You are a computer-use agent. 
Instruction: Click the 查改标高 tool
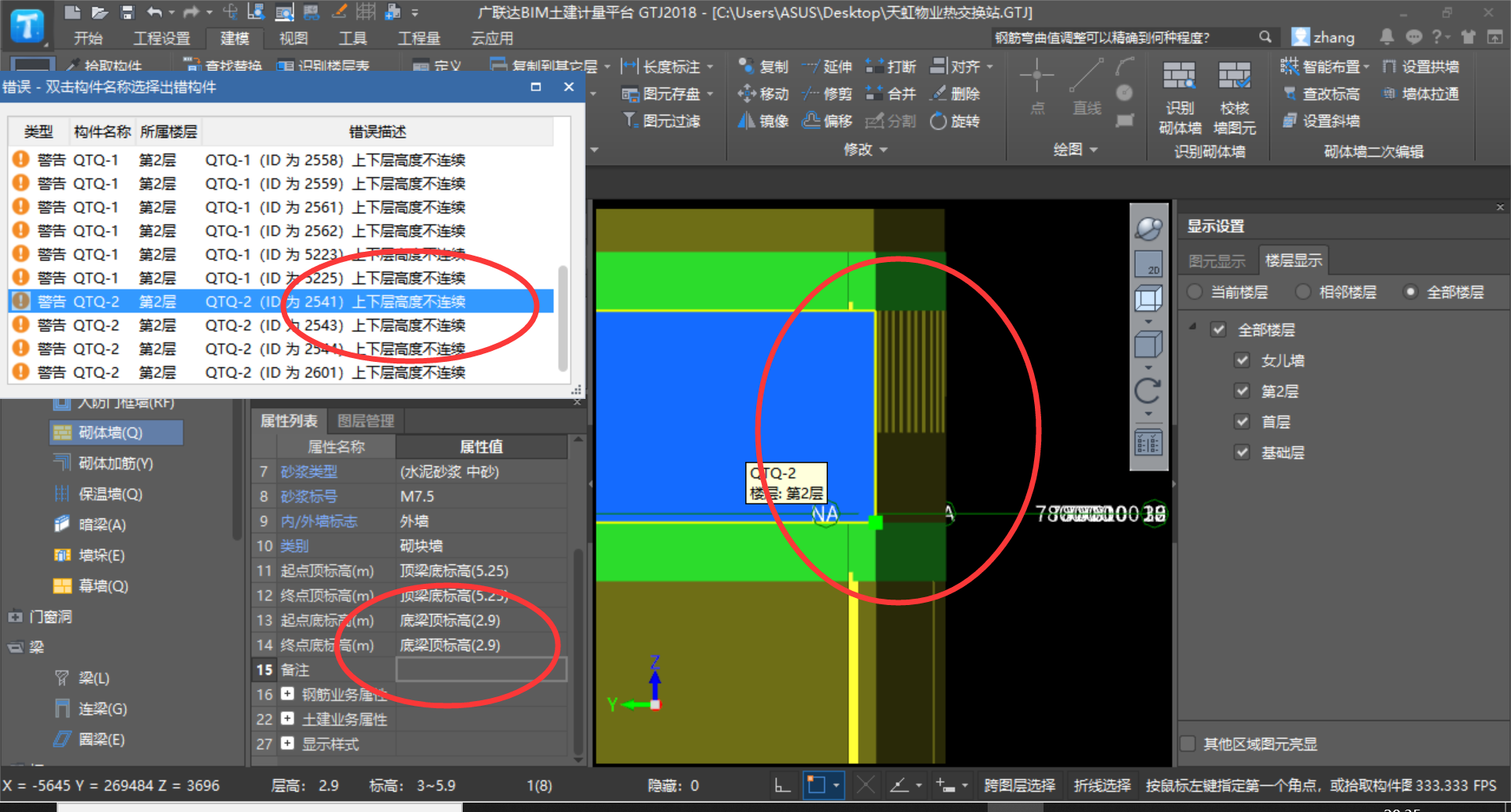[1322, 94]
